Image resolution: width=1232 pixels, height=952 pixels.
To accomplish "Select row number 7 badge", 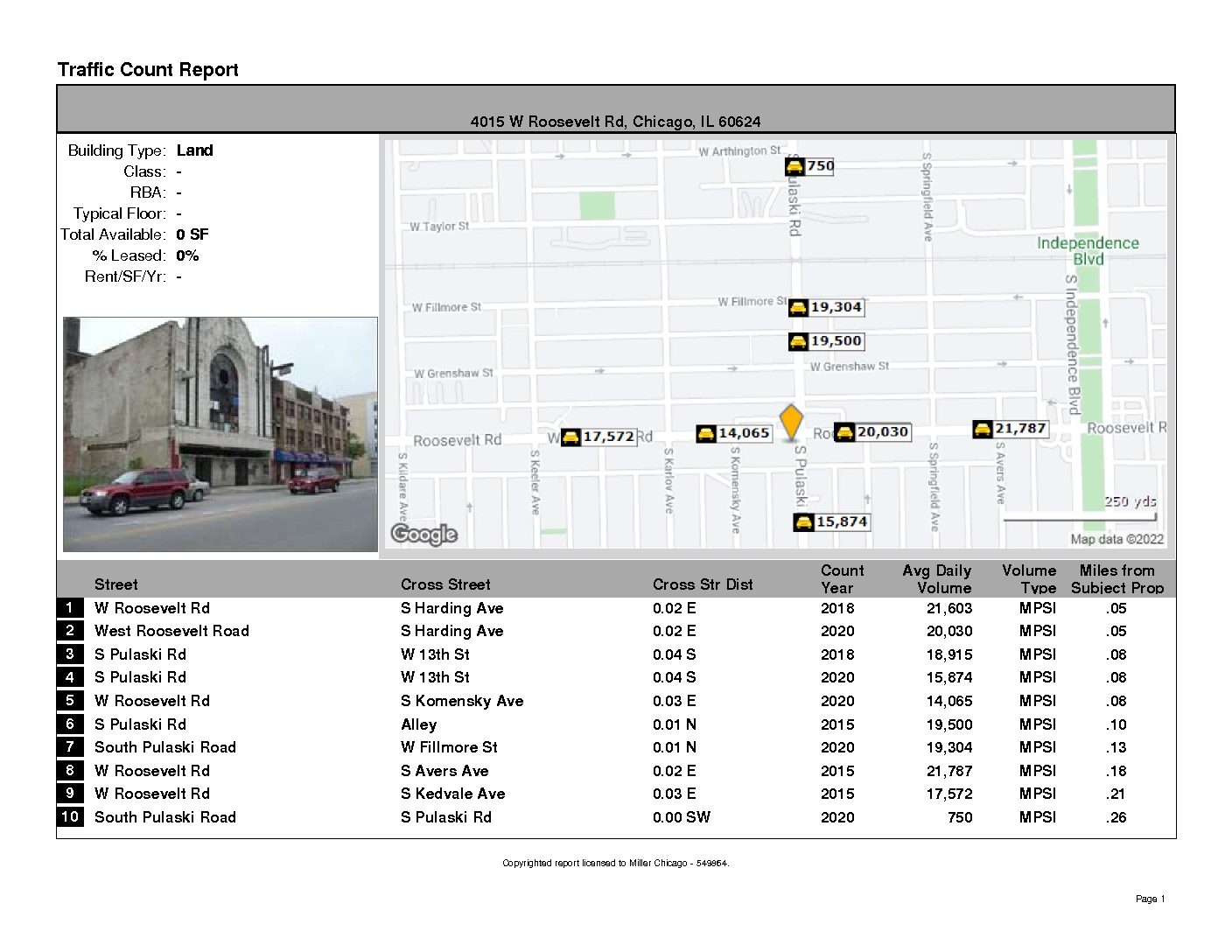I will [70, 746].
